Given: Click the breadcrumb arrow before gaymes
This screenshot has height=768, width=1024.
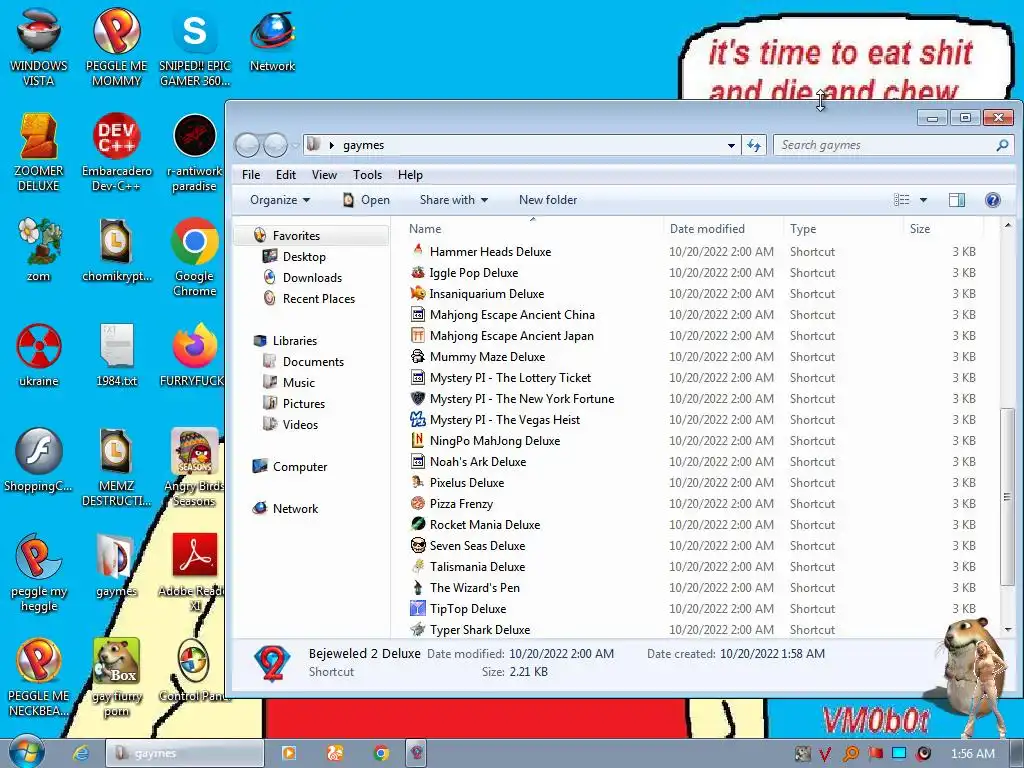Looking at the screenshot, I should coord(332,145).
